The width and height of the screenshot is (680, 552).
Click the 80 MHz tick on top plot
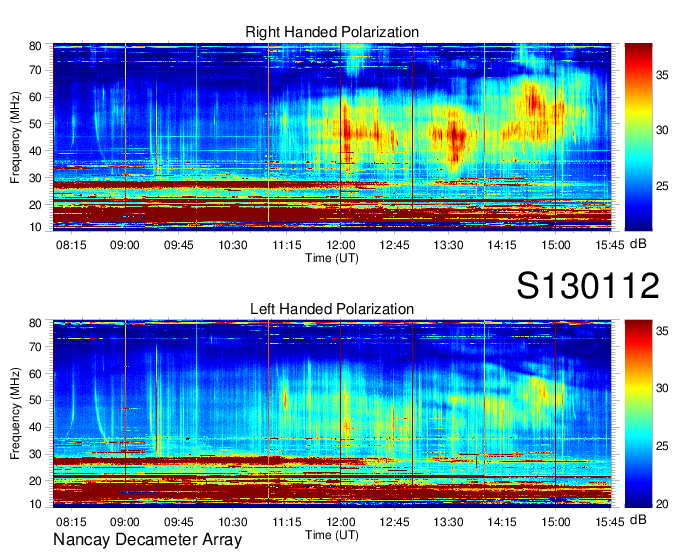(35, 46)
